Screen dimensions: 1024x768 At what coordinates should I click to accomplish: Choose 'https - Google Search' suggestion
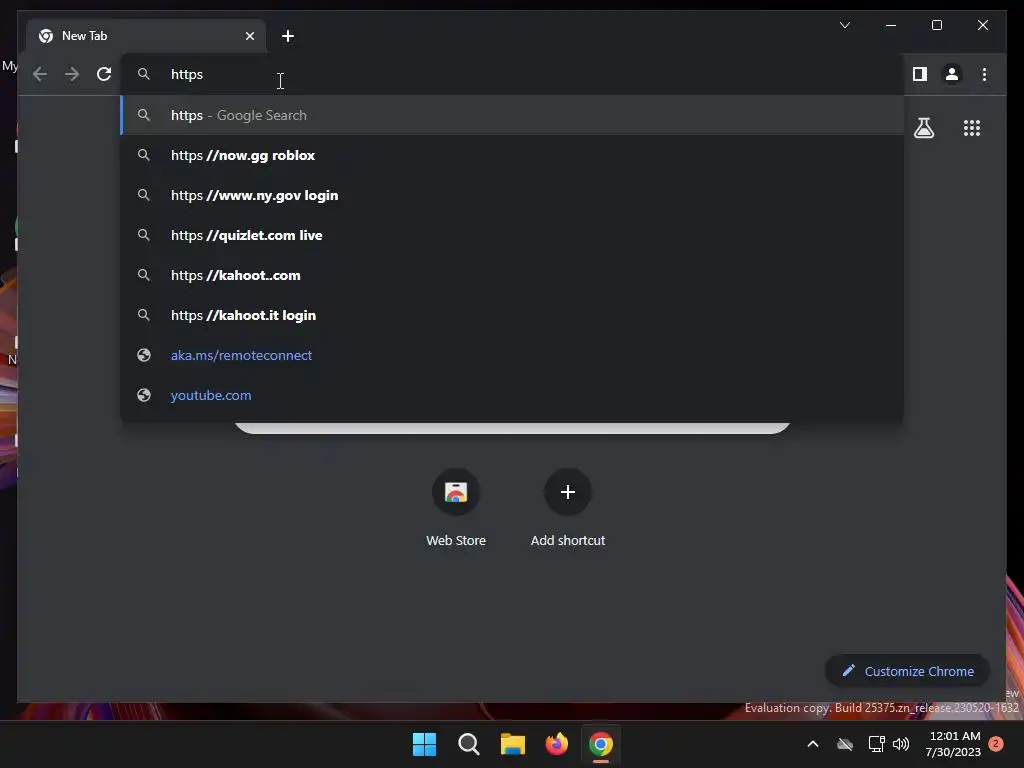click(512, 116)
